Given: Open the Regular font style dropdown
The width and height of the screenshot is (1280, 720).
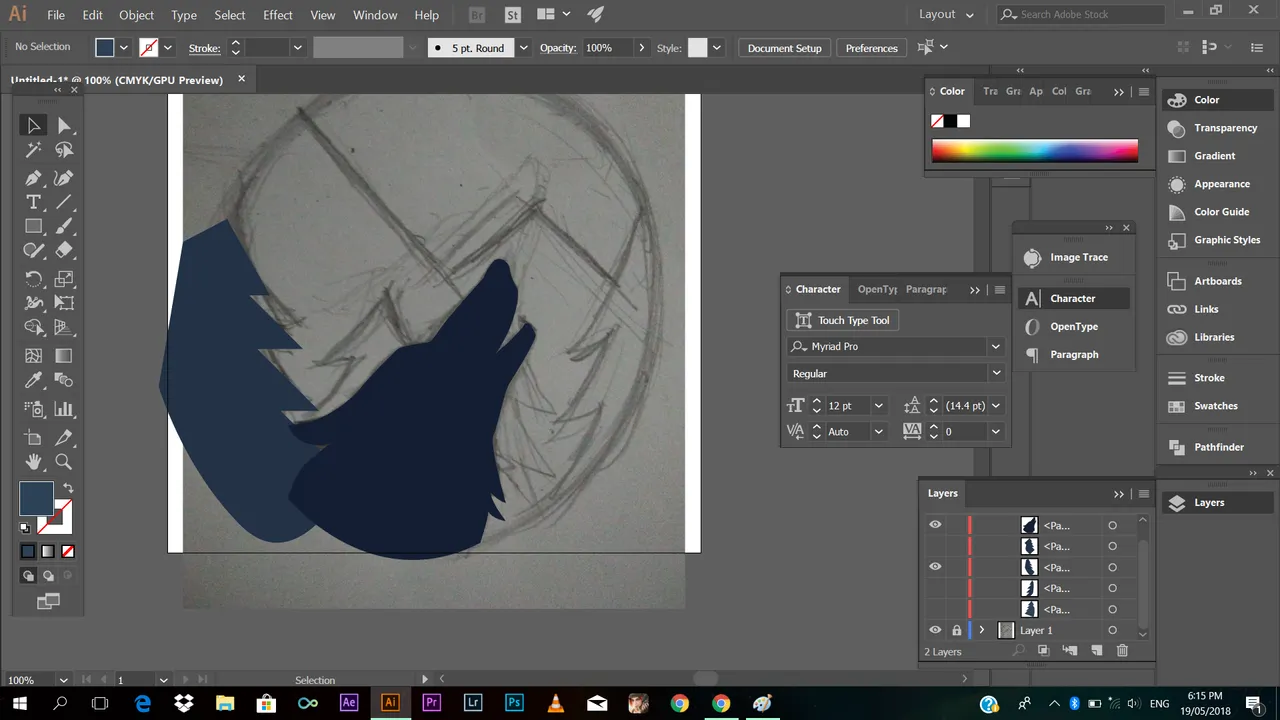Looking at the screenshot, I should (995, 373).
